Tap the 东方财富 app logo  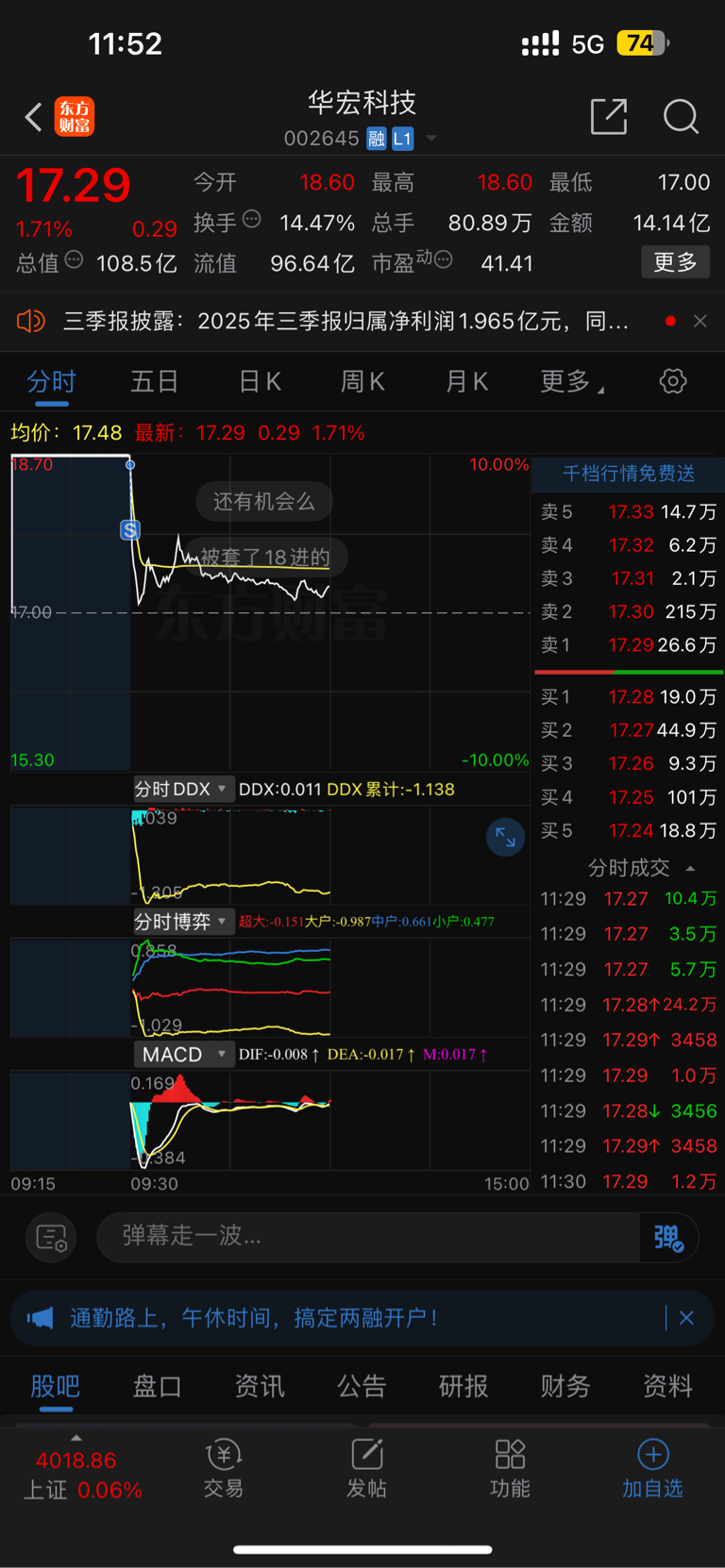pos(75,117)
